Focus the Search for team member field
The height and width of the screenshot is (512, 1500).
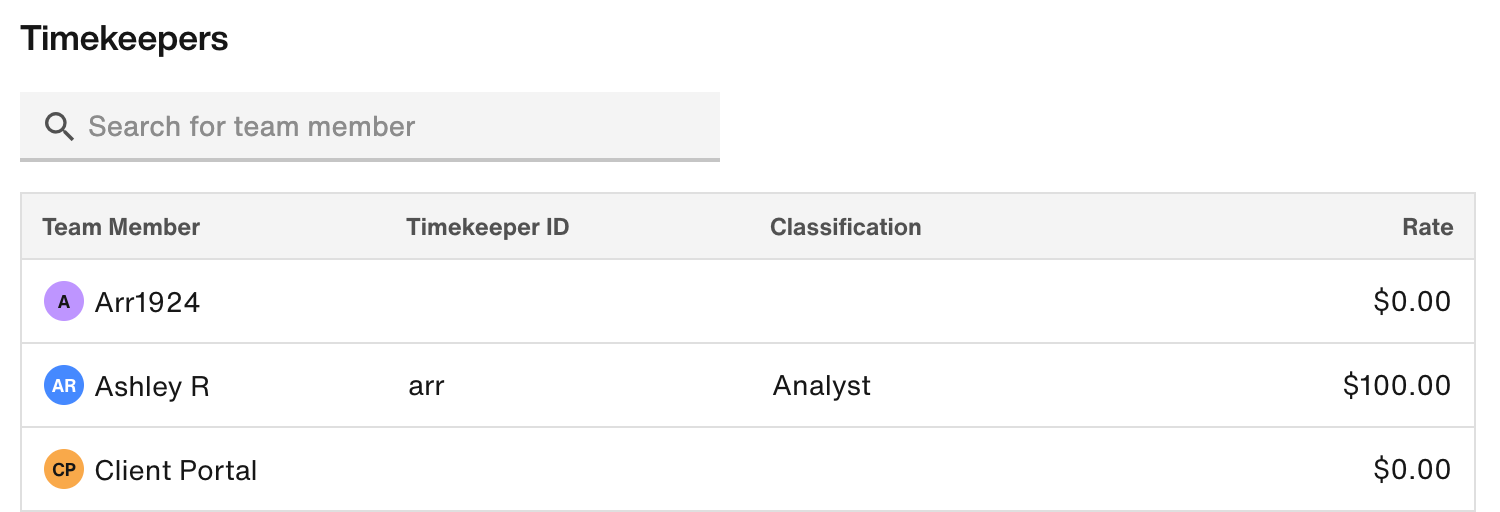click(370, 126)
